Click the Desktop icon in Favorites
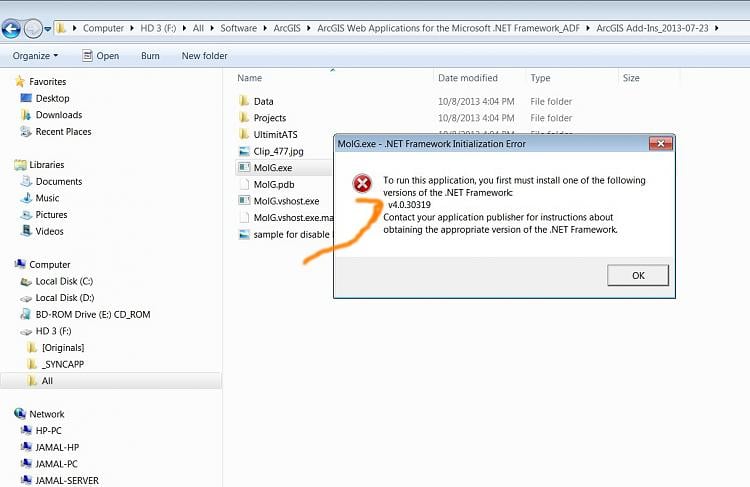 [26, 98]
